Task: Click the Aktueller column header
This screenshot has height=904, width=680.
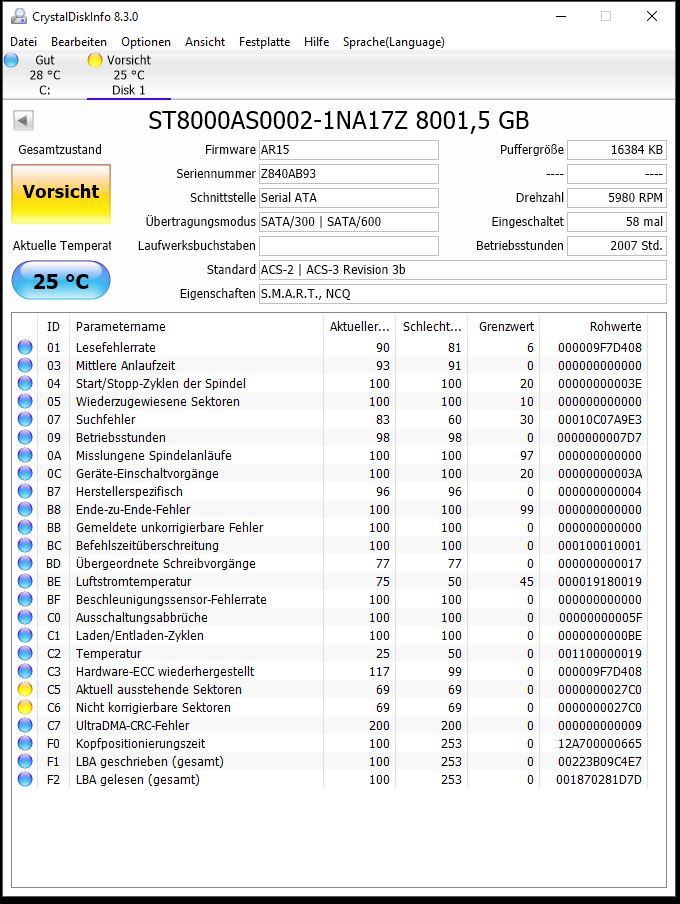Action: pos(359,326)
